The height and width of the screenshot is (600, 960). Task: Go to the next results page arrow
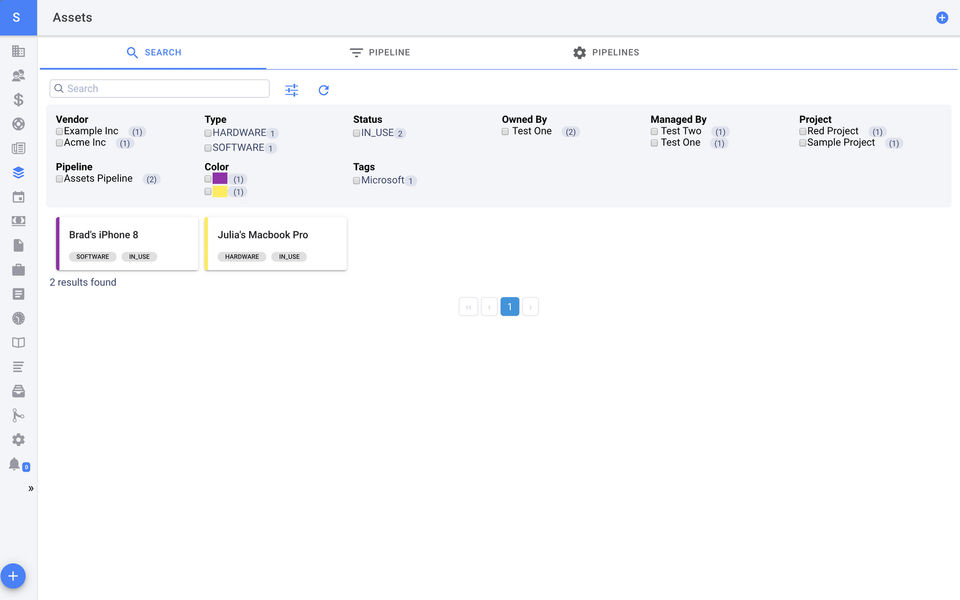point(530,307)
